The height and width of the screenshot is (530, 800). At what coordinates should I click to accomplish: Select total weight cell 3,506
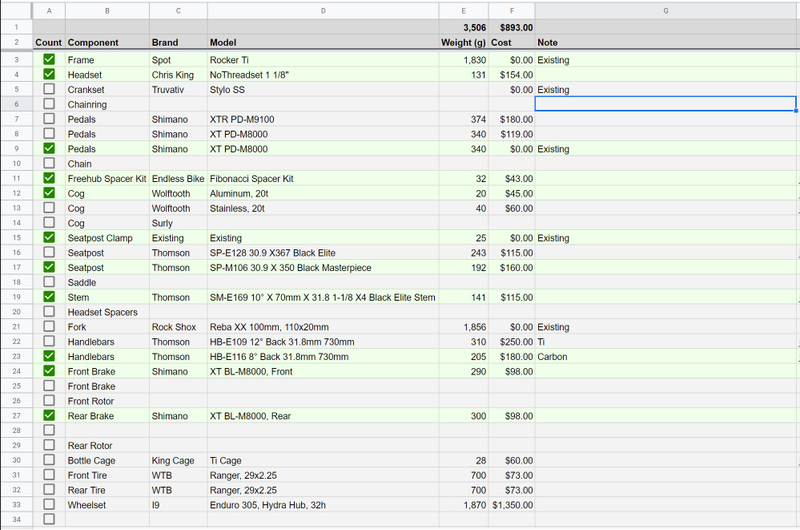(463, 27)
